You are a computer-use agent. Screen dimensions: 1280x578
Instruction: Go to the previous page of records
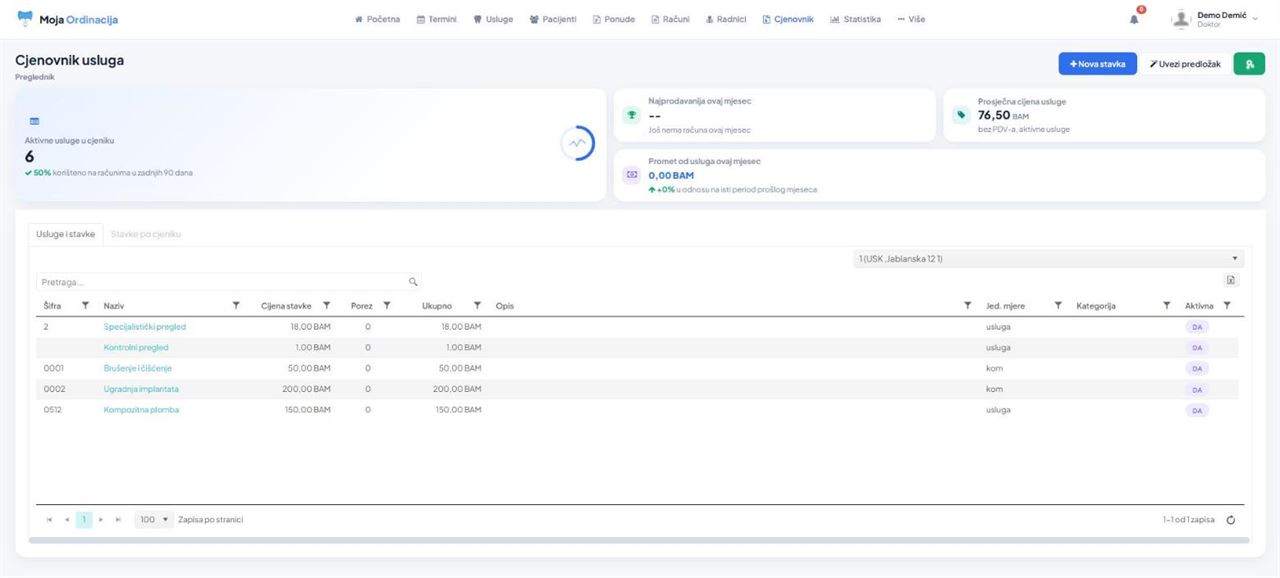click(67, 520)
